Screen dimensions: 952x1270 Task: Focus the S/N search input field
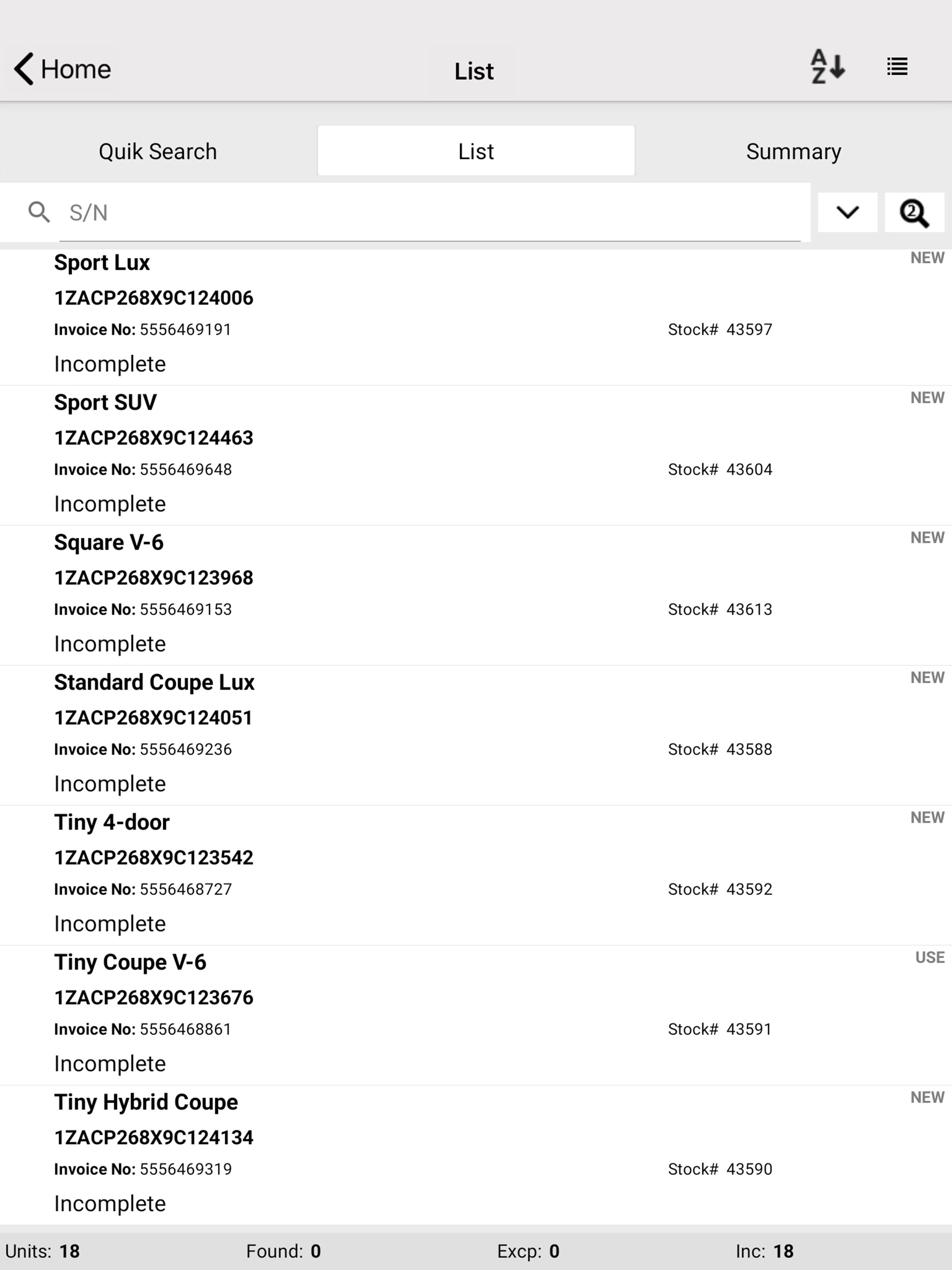coord(430,213)
